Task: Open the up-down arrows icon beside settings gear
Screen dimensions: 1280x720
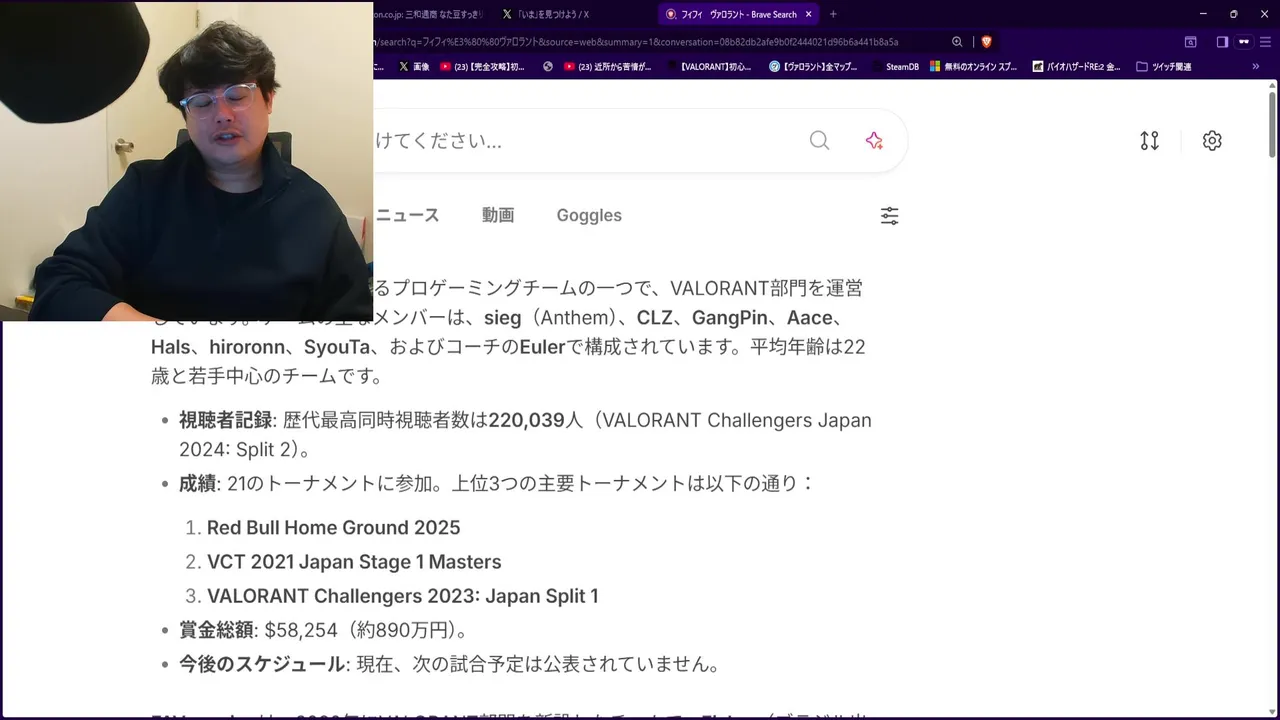Action: pos(1150,141)
